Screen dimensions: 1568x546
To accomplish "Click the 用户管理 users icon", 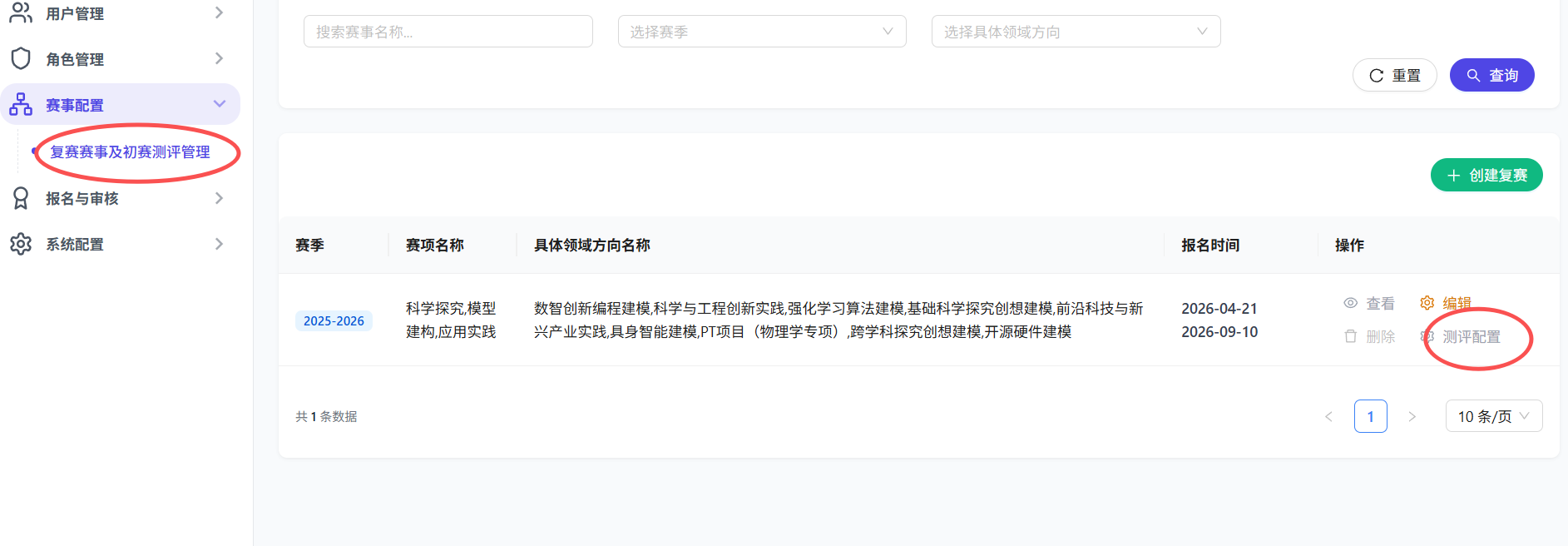I will (21, 12).
